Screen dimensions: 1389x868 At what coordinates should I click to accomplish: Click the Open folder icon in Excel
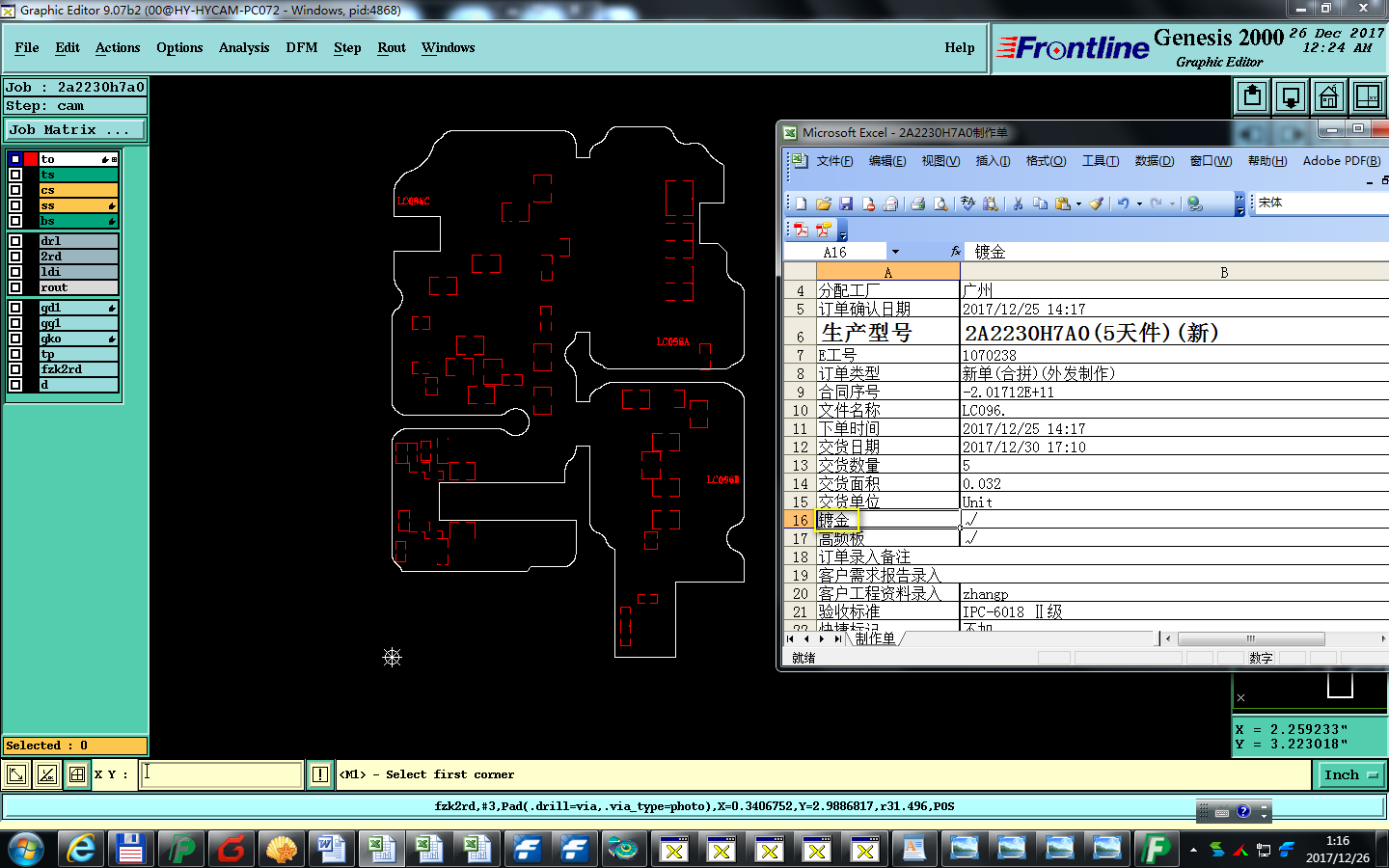823,203
